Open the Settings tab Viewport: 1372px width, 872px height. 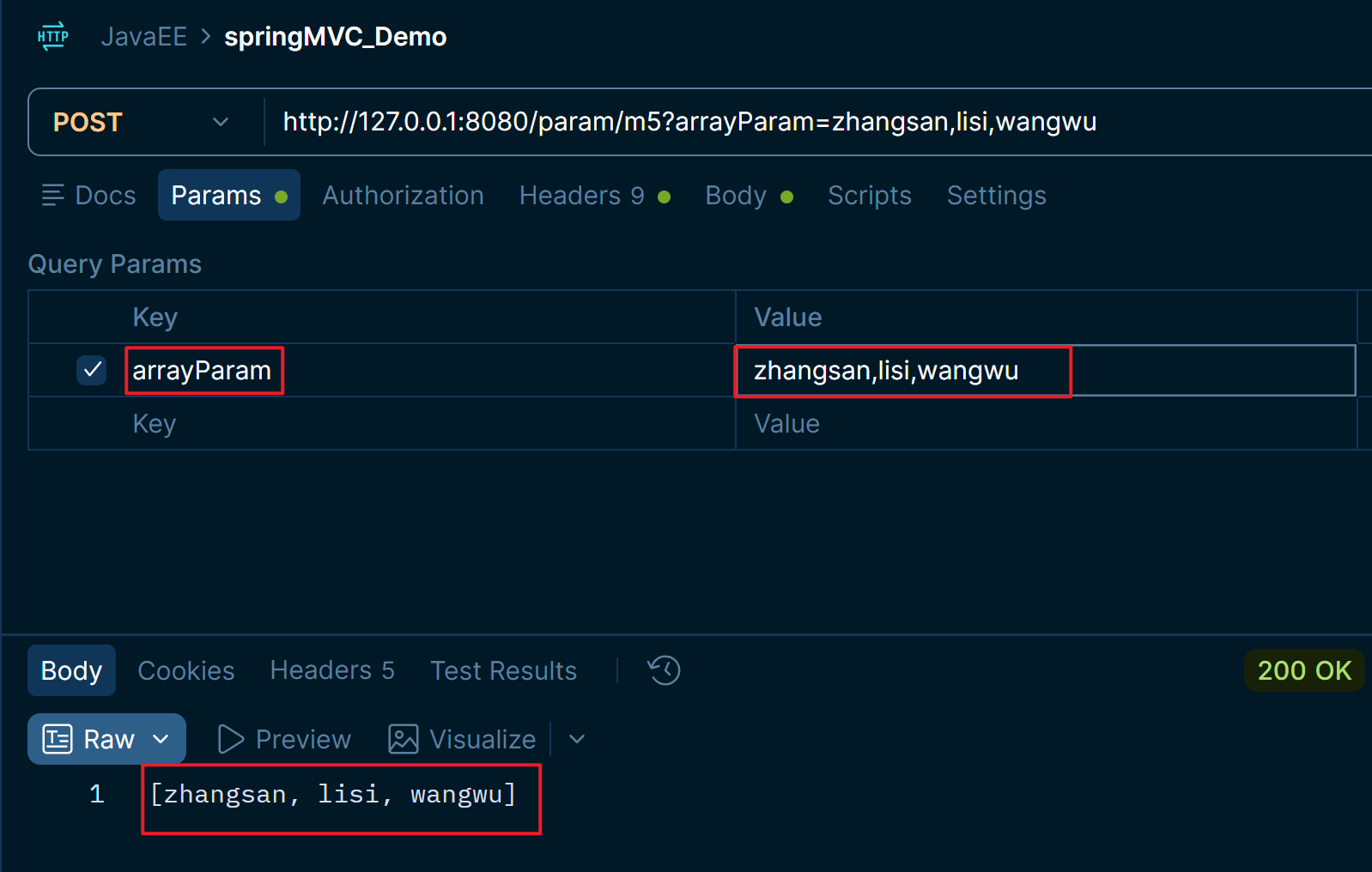[x=996, y=195]
